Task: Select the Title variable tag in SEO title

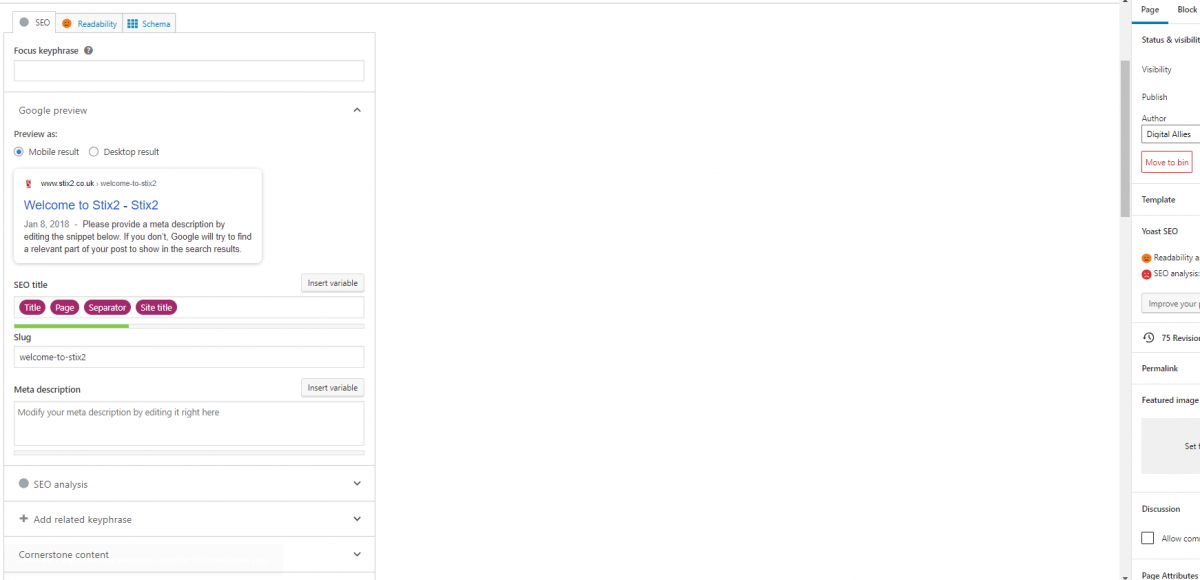Action: click(32, 307)
